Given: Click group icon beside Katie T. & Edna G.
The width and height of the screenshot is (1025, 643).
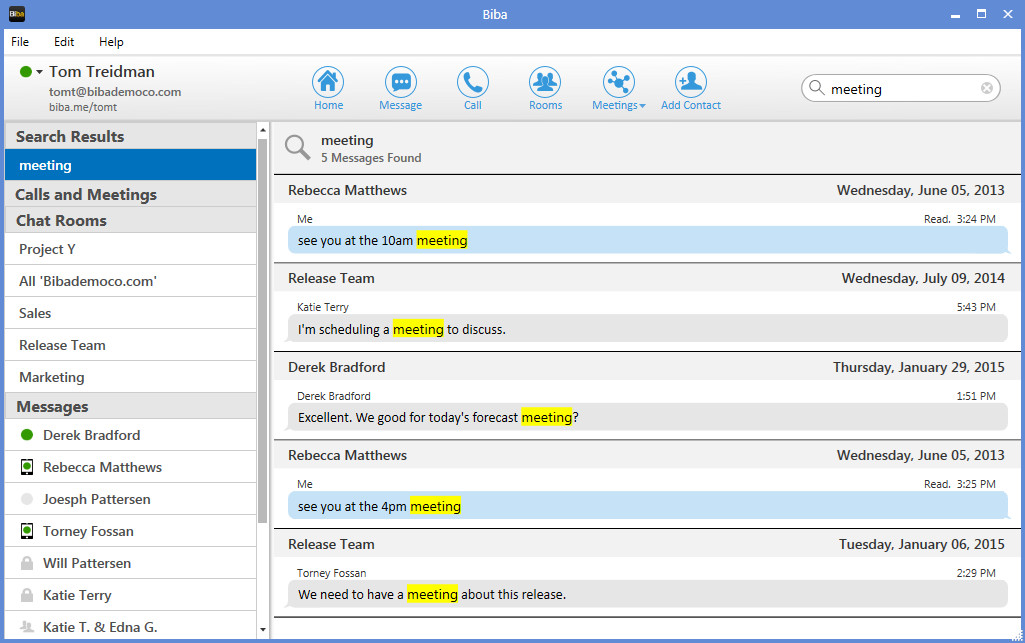Looking at the screenshot, I should [x=27, y=627].
